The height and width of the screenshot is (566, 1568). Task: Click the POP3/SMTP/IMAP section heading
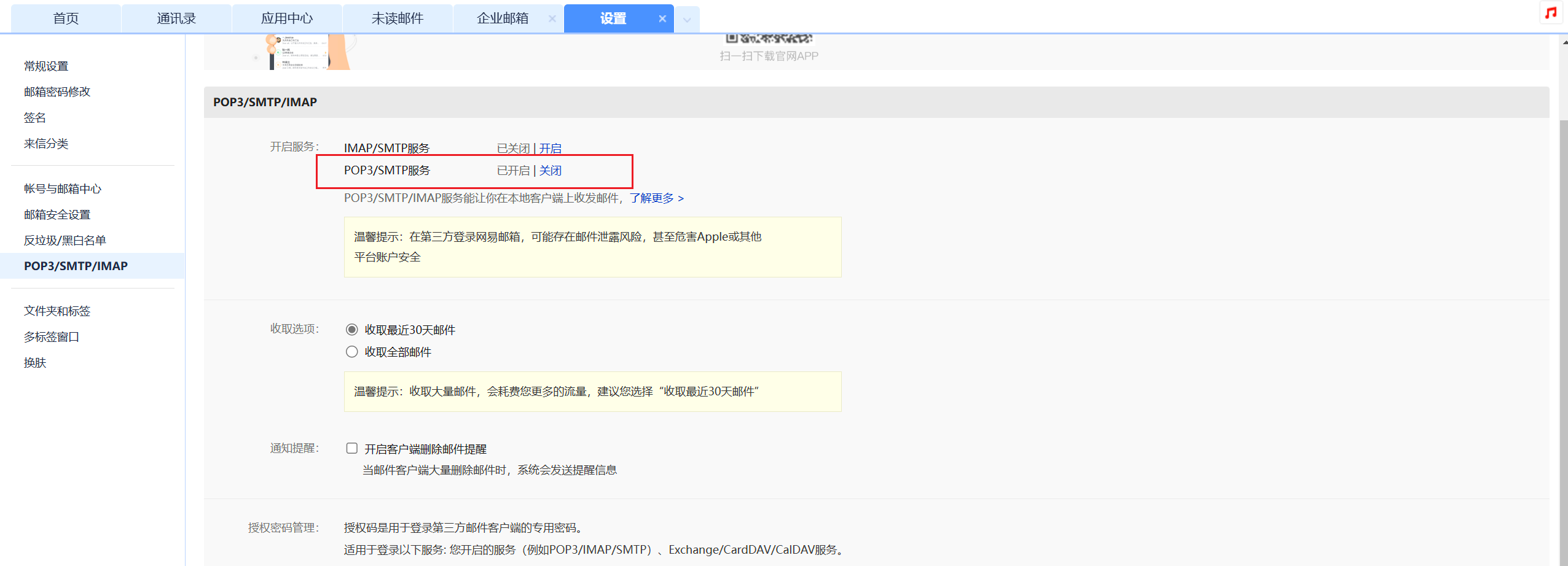[x=265, y=102]
